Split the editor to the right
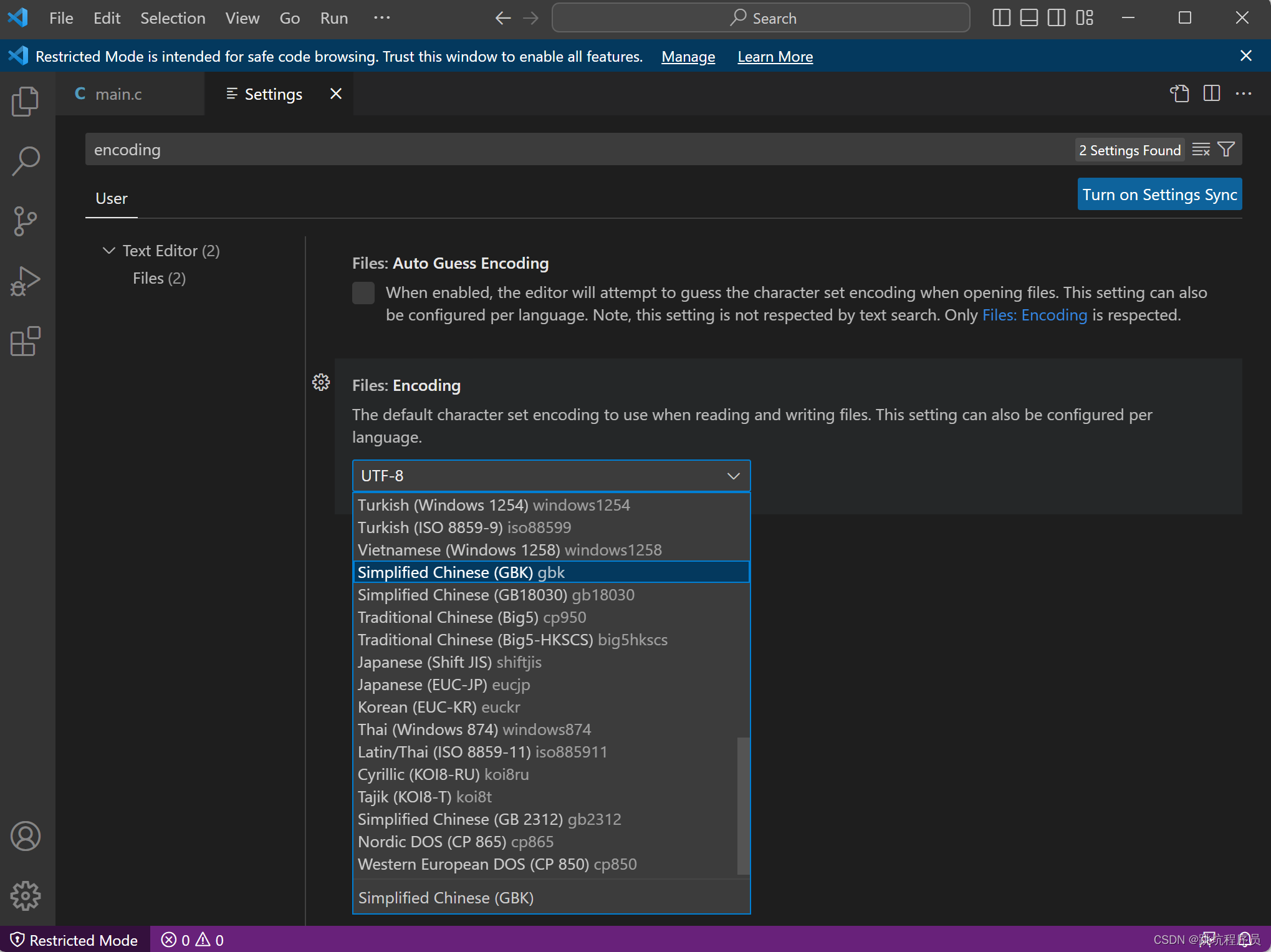The height and width of the screenshot is (952, 1271). (1211, 94)
